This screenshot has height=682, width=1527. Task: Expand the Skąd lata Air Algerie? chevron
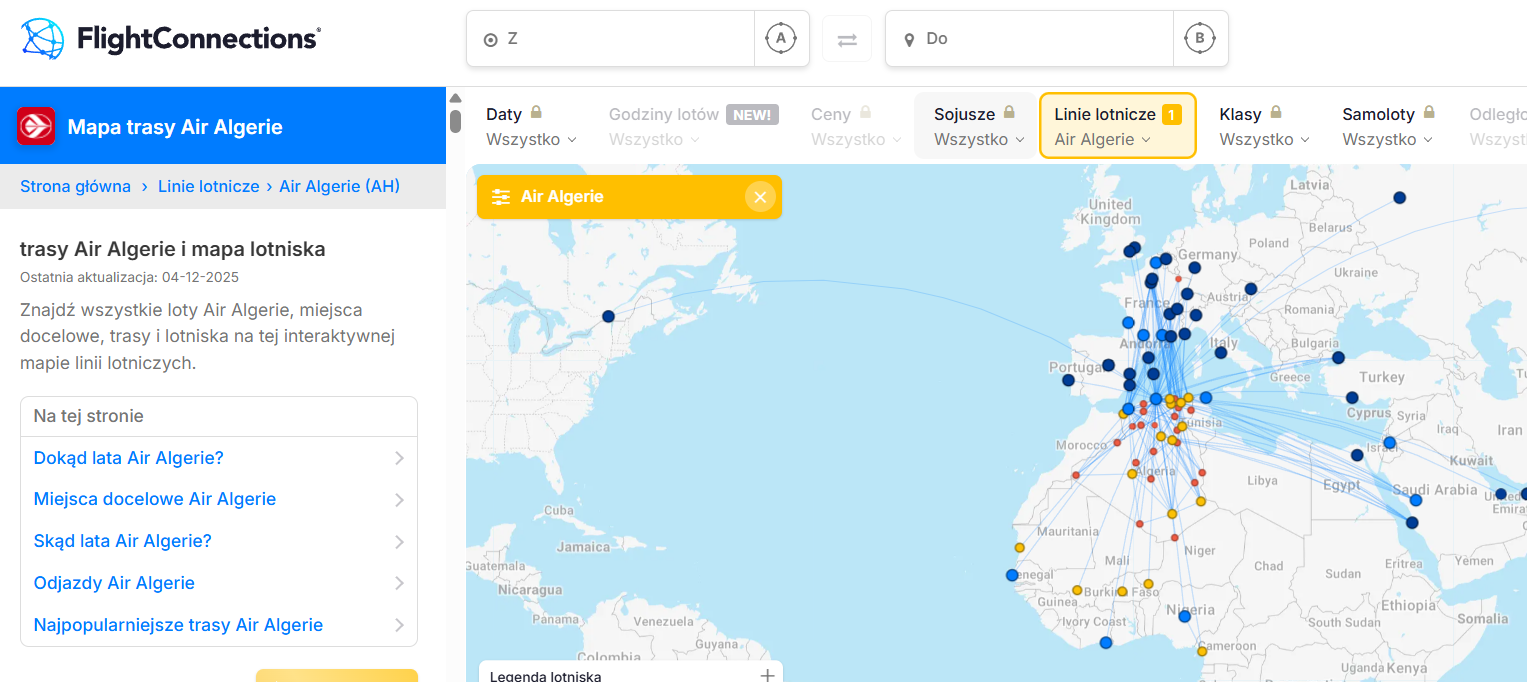(x=399, y=542)
